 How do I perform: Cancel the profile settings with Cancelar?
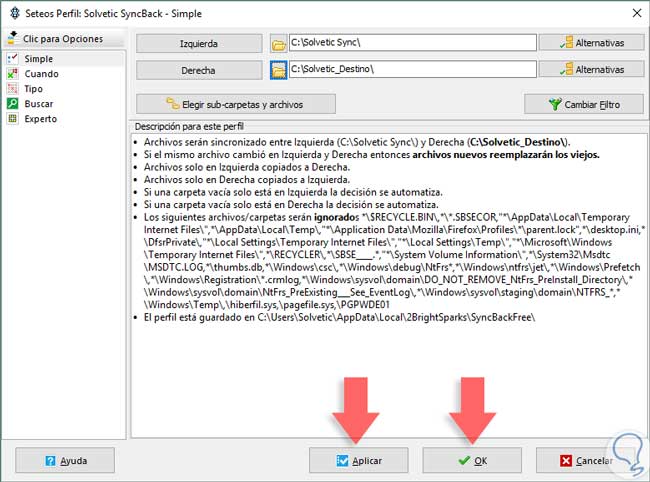click(586, 460)
